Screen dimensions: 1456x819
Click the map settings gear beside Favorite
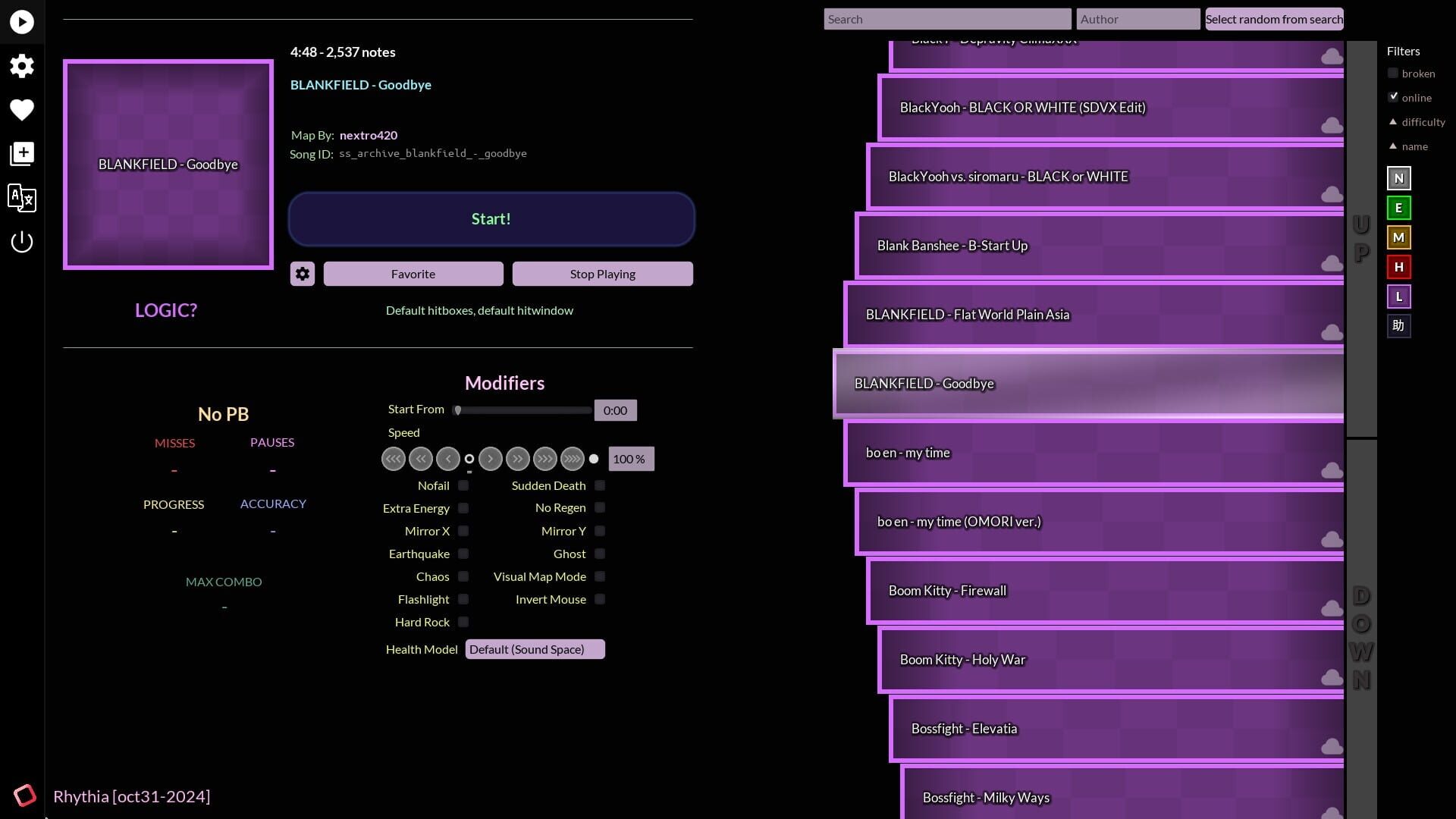point(302,274)
